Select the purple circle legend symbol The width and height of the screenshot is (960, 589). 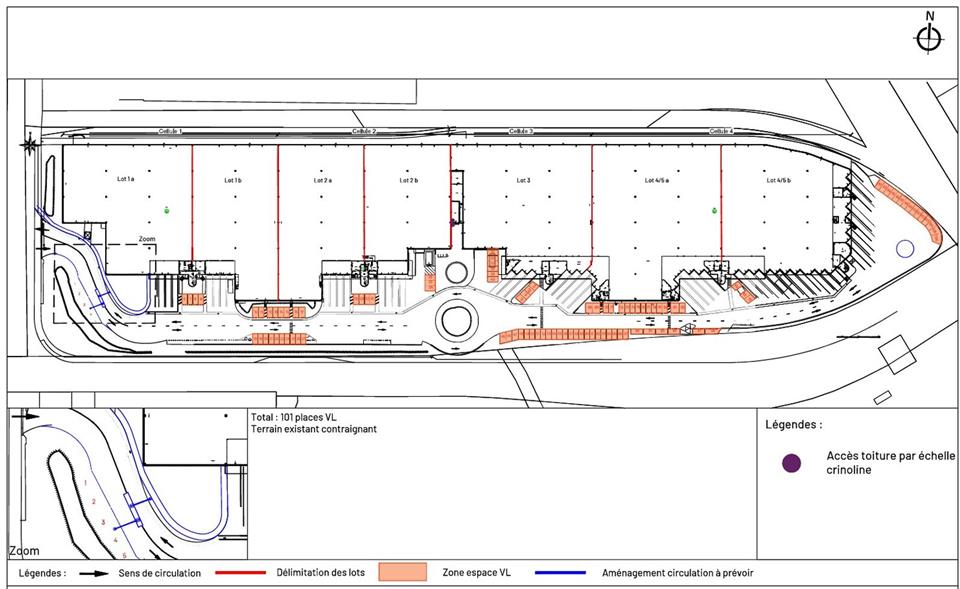(792, 463)
